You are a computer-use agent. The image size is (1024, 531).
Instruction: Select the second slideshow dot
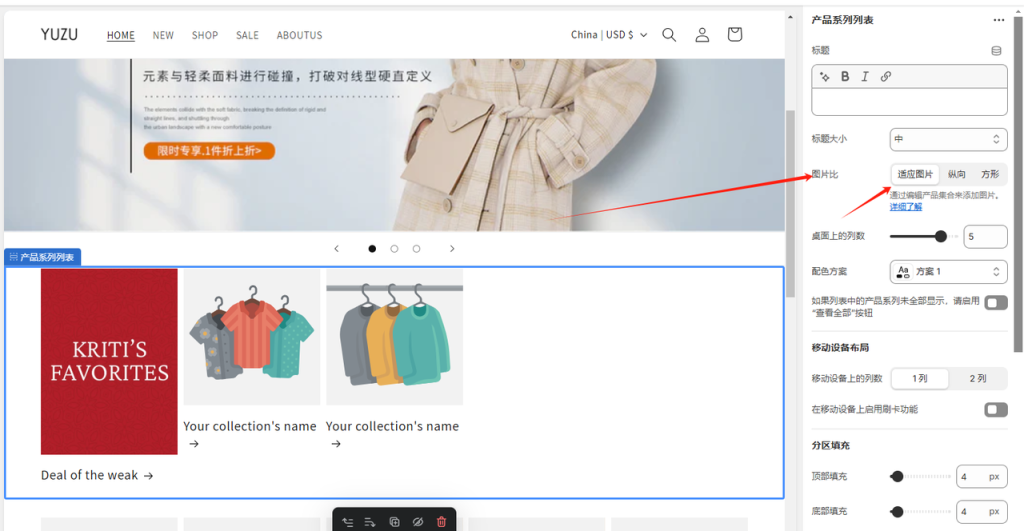pyautogui.click(x=394, y=249)
